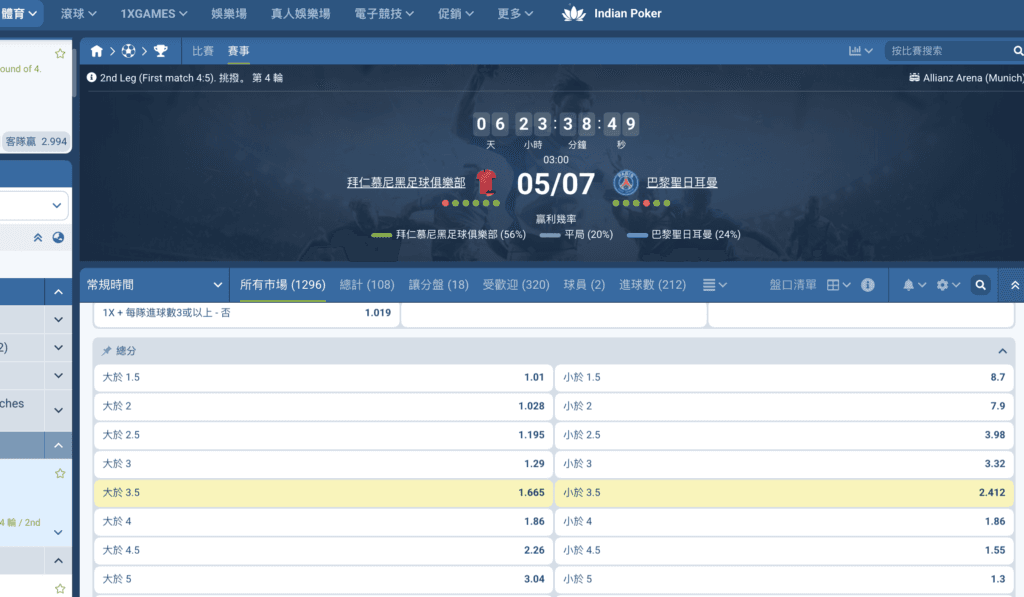
Task: Open the 巴黎聖日耳曼 team link
Action: tap(682, 183)
